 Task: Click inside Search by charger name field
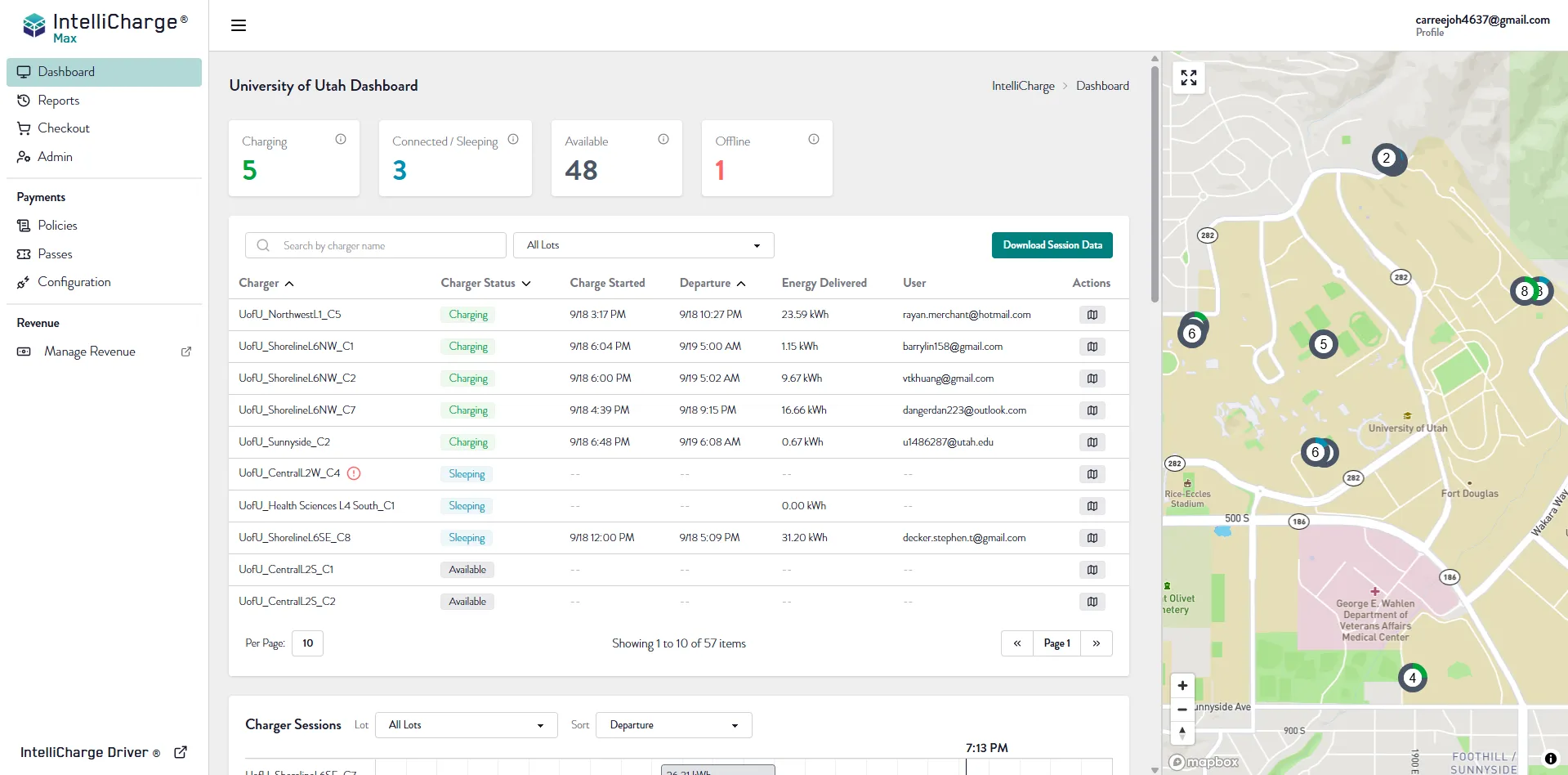376,245
